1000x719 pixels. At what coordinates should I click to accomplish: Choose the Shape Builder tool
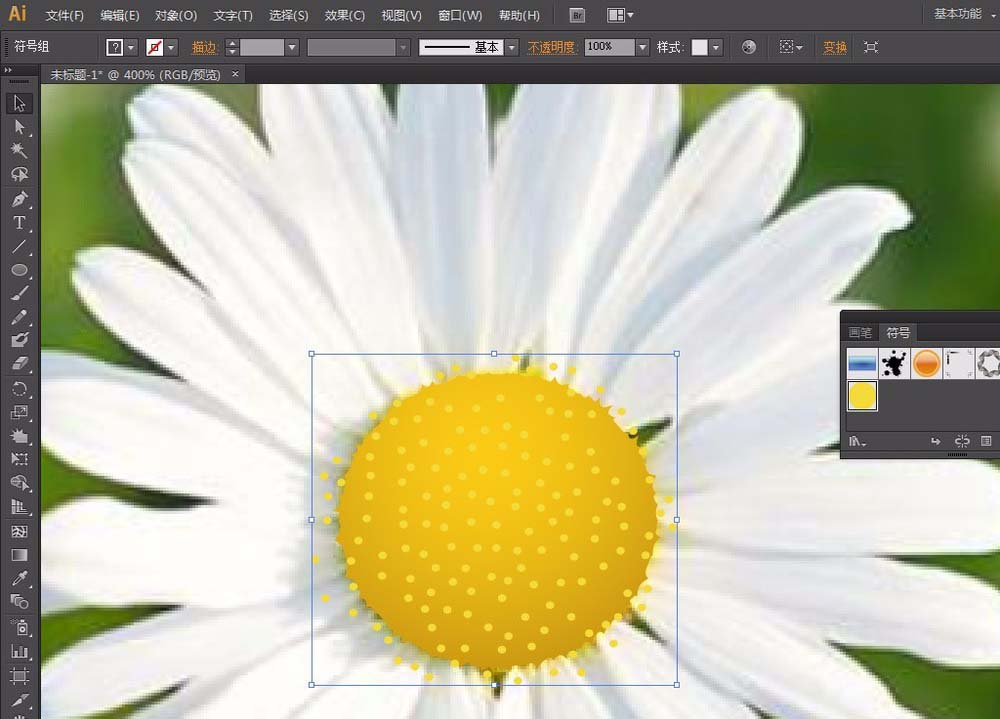pos(19,483)
